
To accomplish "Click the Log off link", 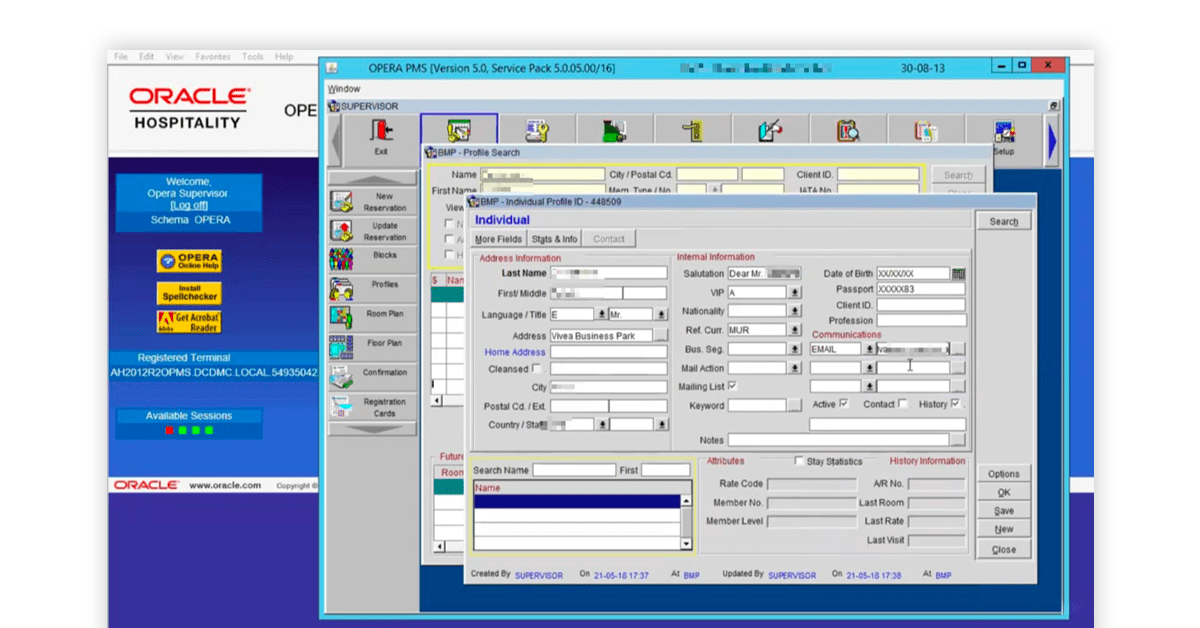I will pos(189,205).
